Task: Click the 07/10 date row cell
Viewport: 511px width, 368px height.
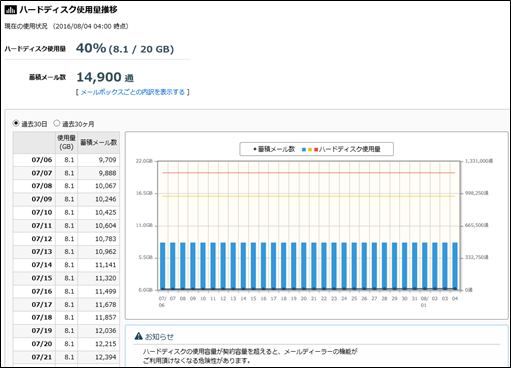Action: (34, 212)
